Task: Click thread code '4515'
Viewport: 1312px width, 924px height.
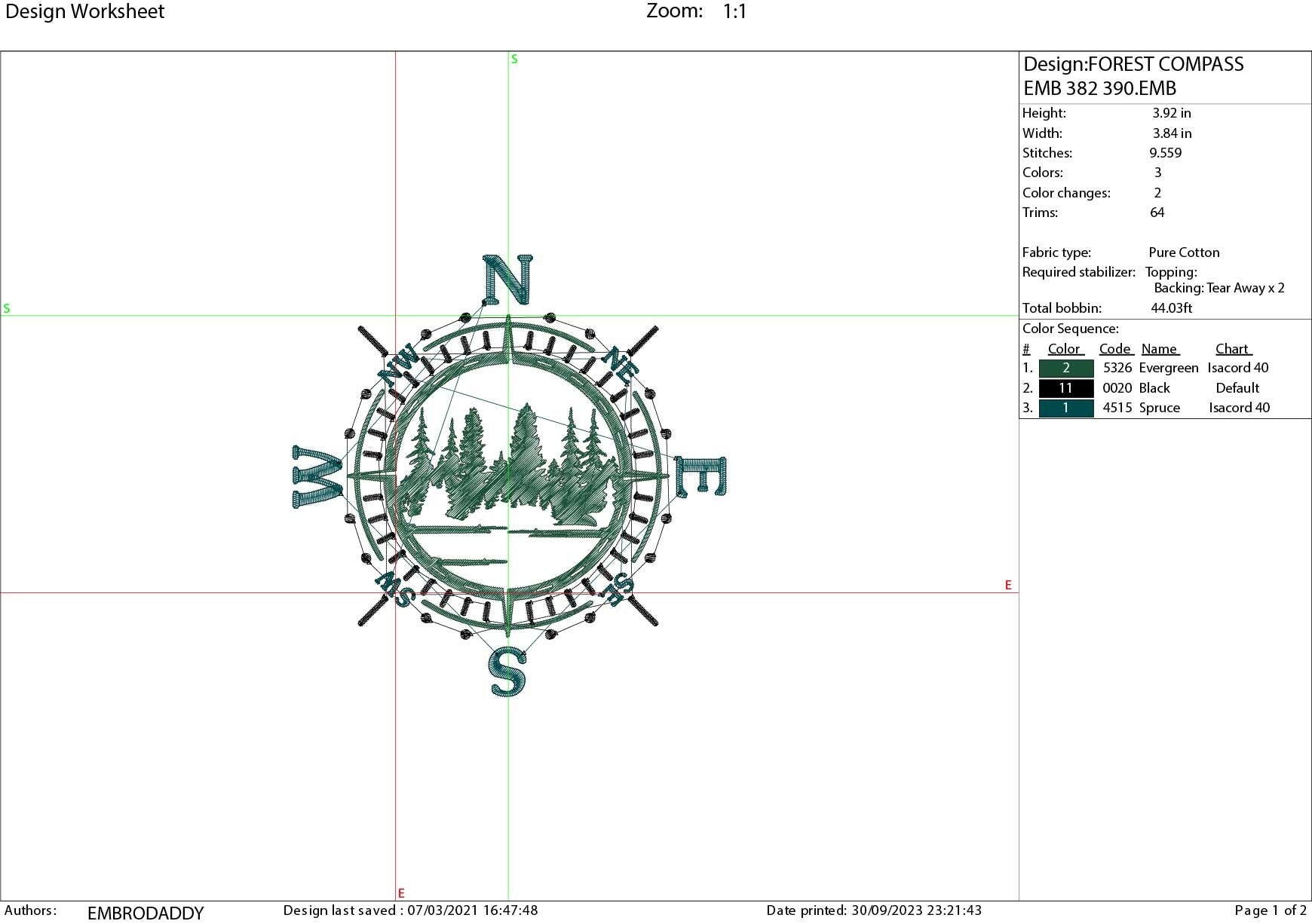Action: [x=1117, y=408]
